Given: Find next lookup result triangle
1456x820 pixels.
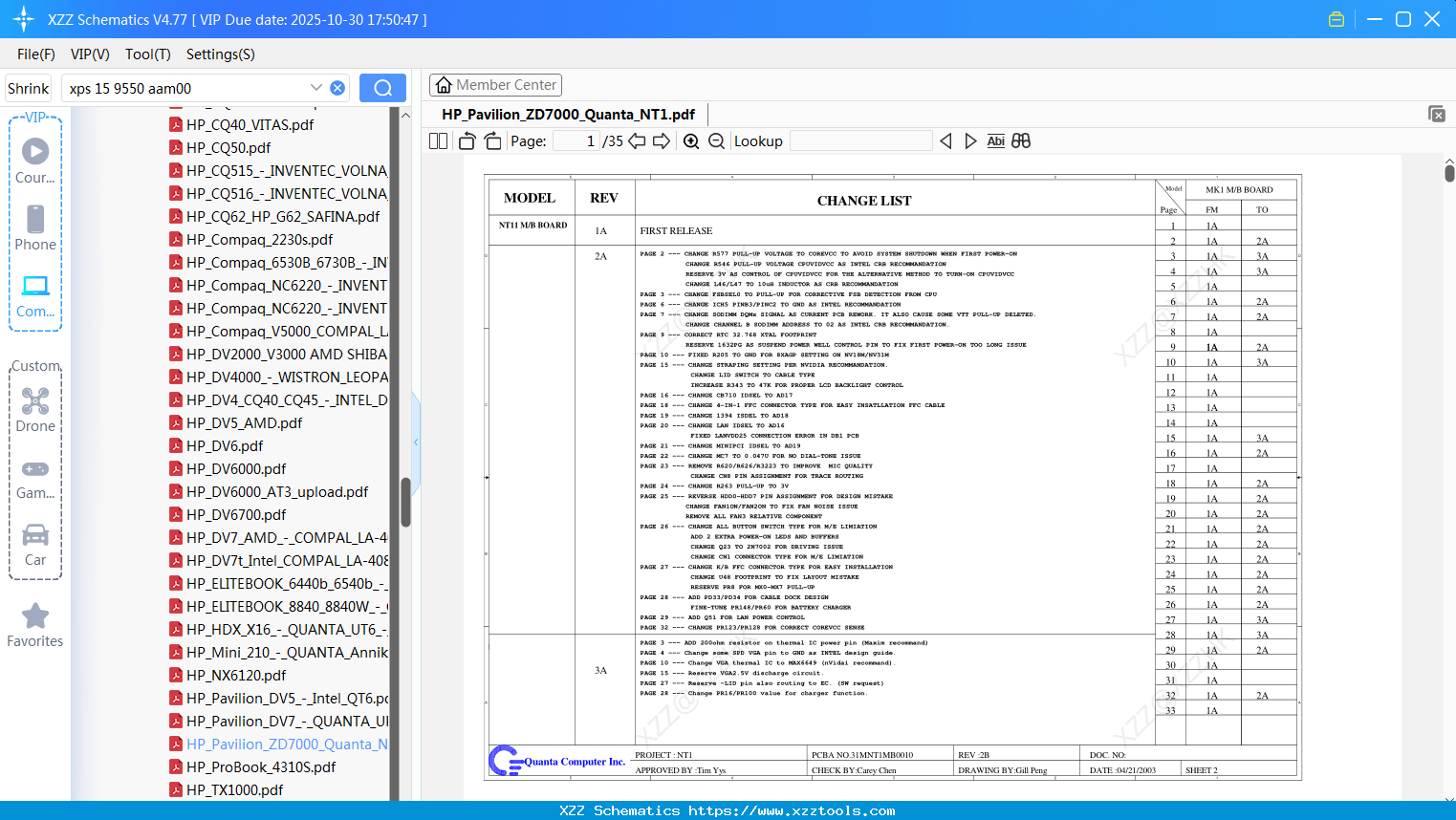Looking at the screenshot, I should 970,141.
